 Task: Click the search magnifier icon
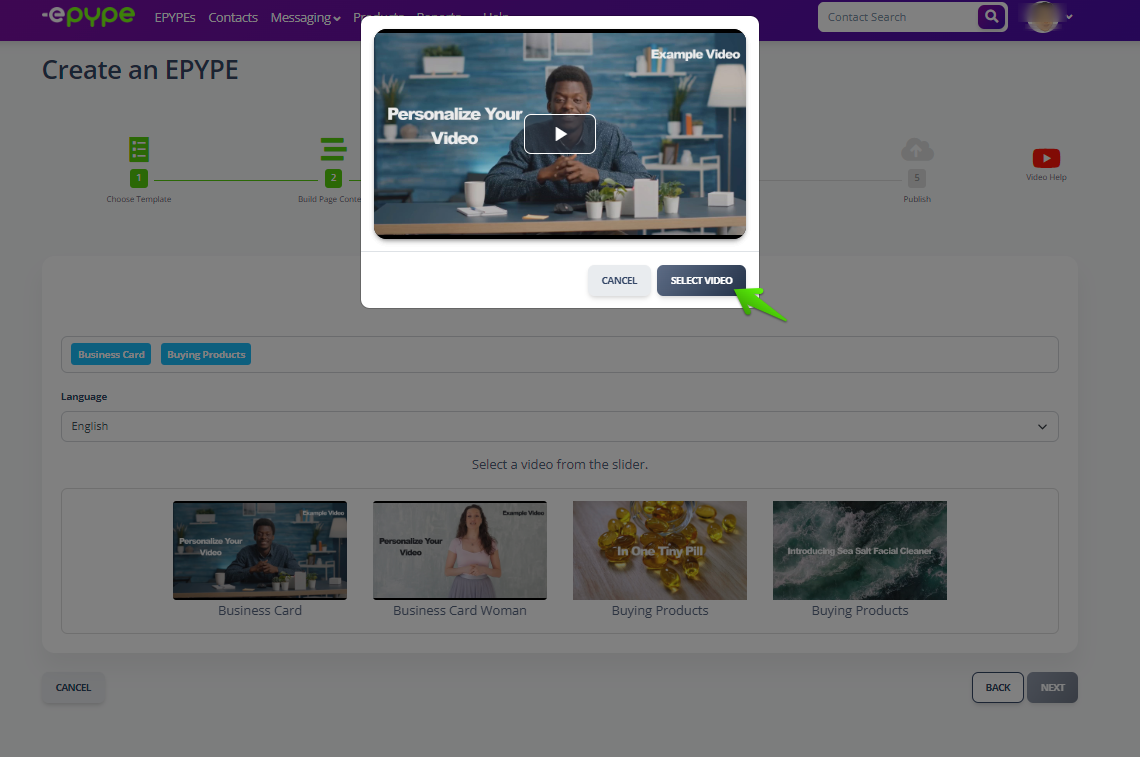click(x=992, y=17)
